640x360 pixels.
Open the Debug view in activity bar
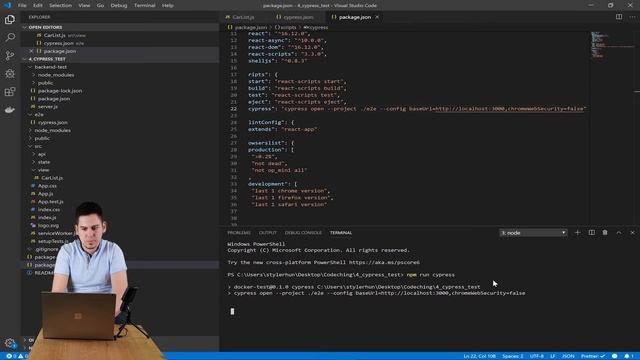point(10,73)
